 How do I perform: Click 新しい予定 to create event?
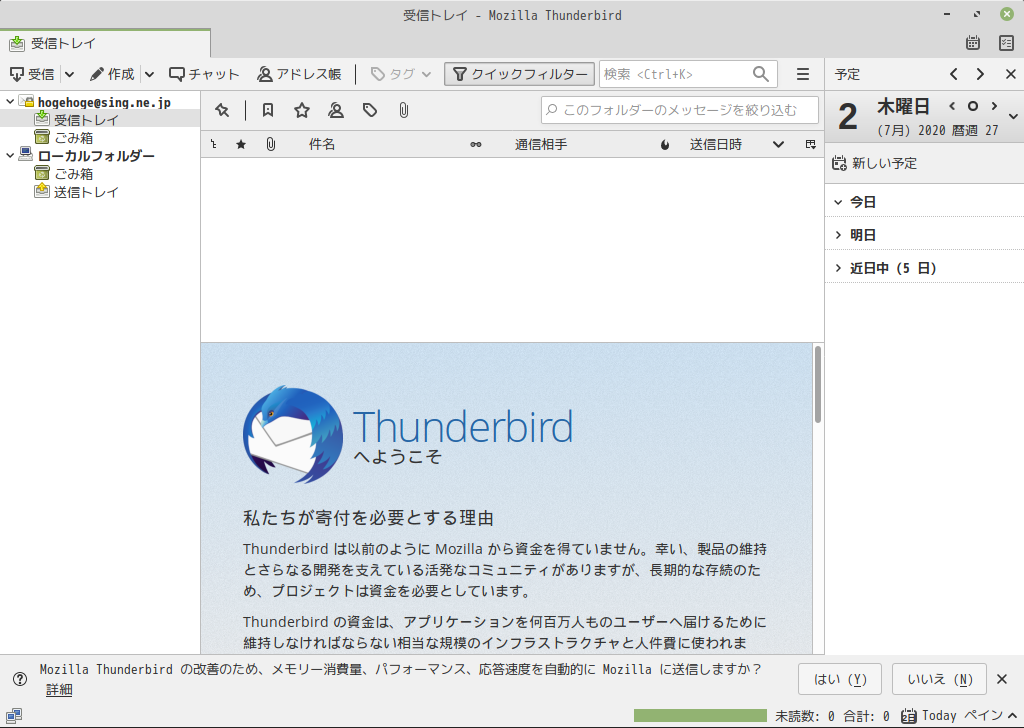874,163
